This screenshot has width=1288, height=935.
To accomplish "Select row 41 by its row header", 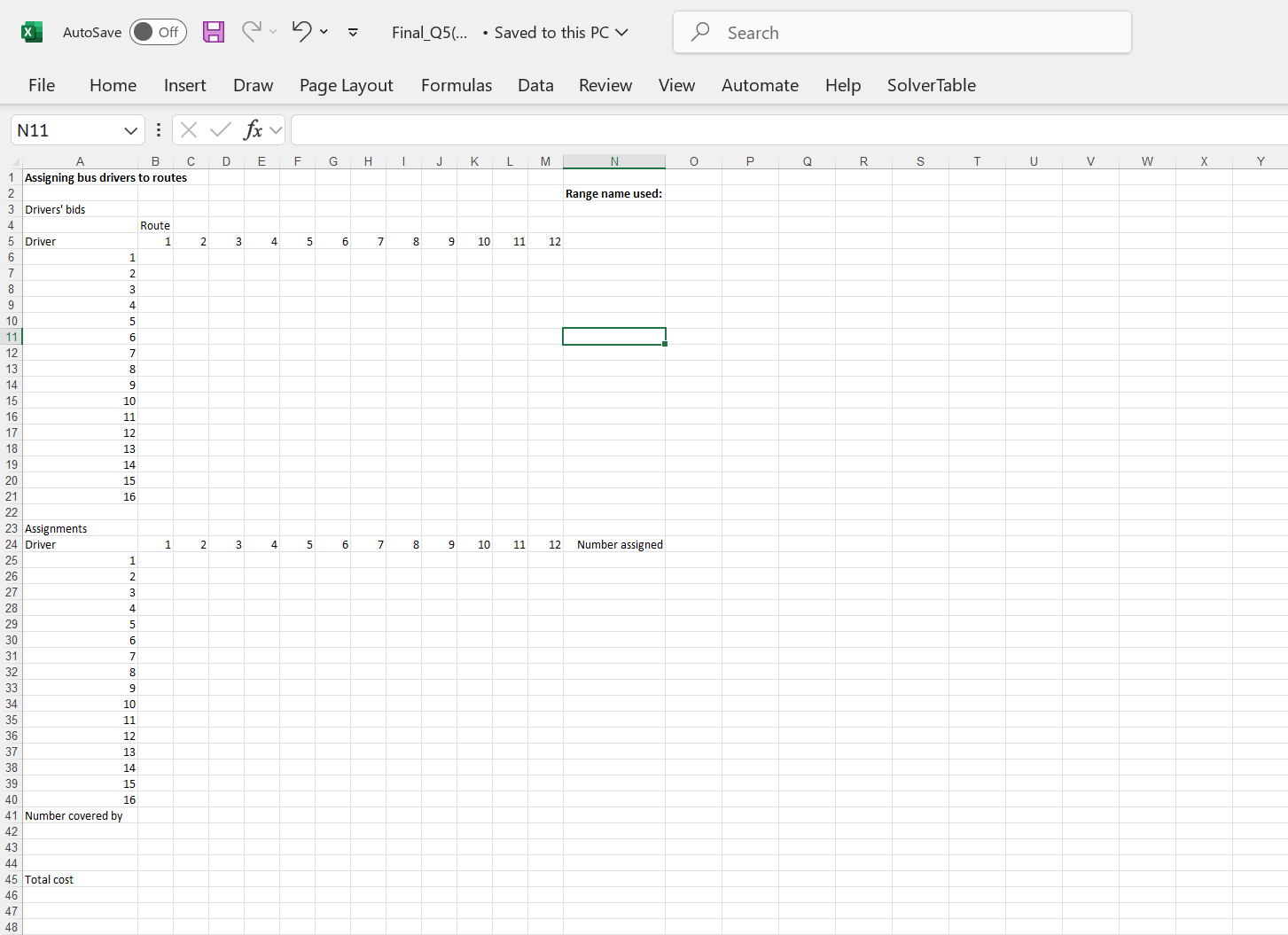I will point(12,815).
